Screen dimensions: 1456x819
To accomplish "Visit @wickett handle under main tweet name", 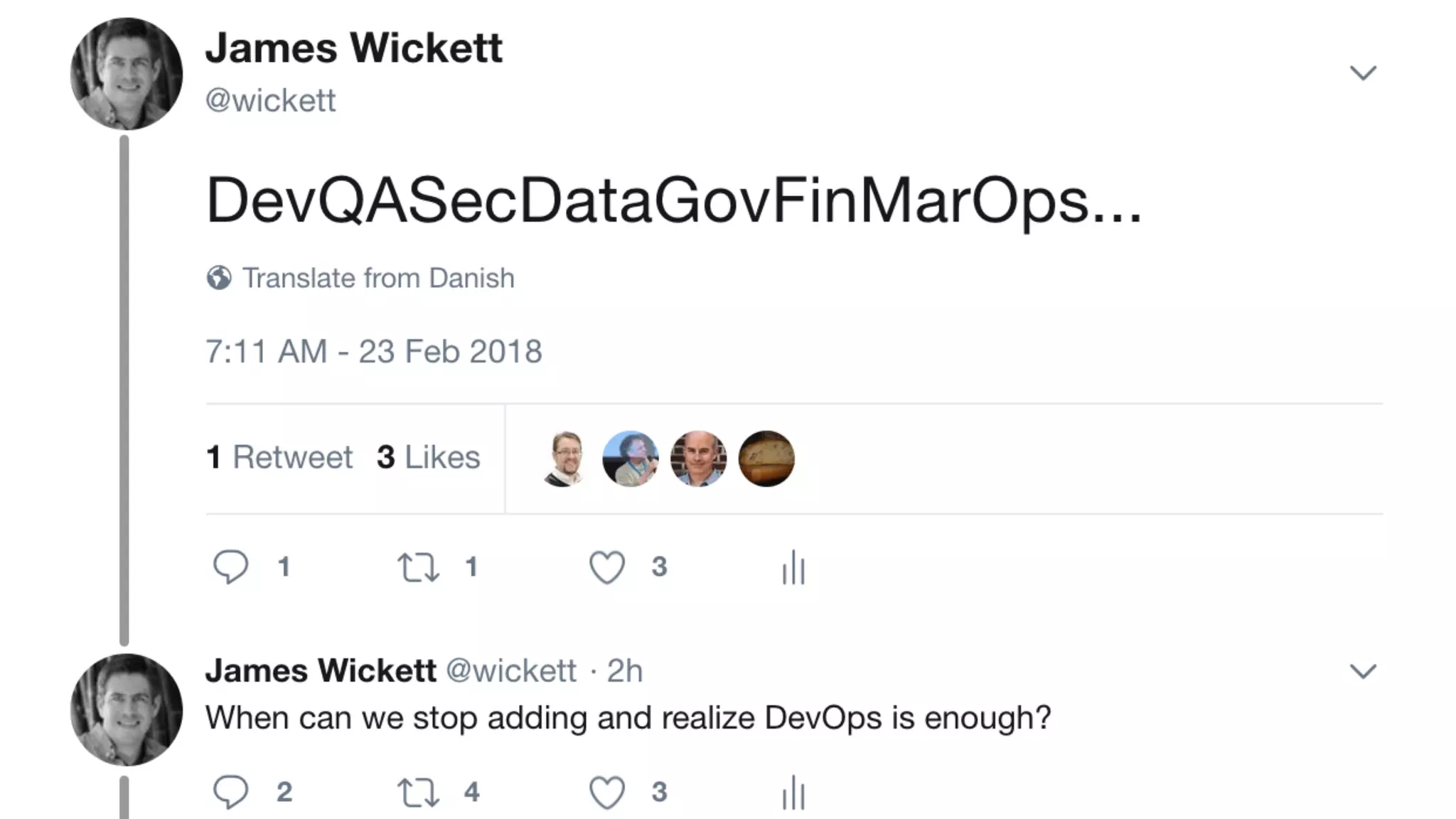I will 270,100.
